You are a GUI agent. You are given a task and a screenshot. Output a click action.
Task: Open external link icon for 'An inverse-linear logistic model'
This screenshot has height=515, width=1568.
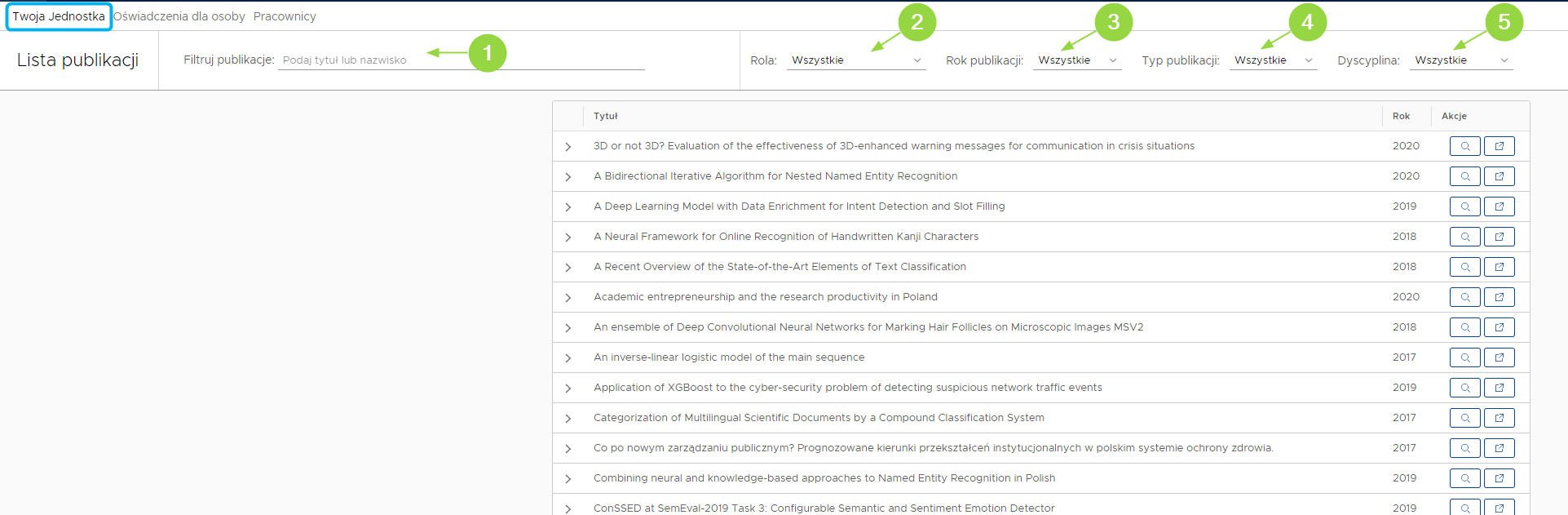pos(1499,357)
